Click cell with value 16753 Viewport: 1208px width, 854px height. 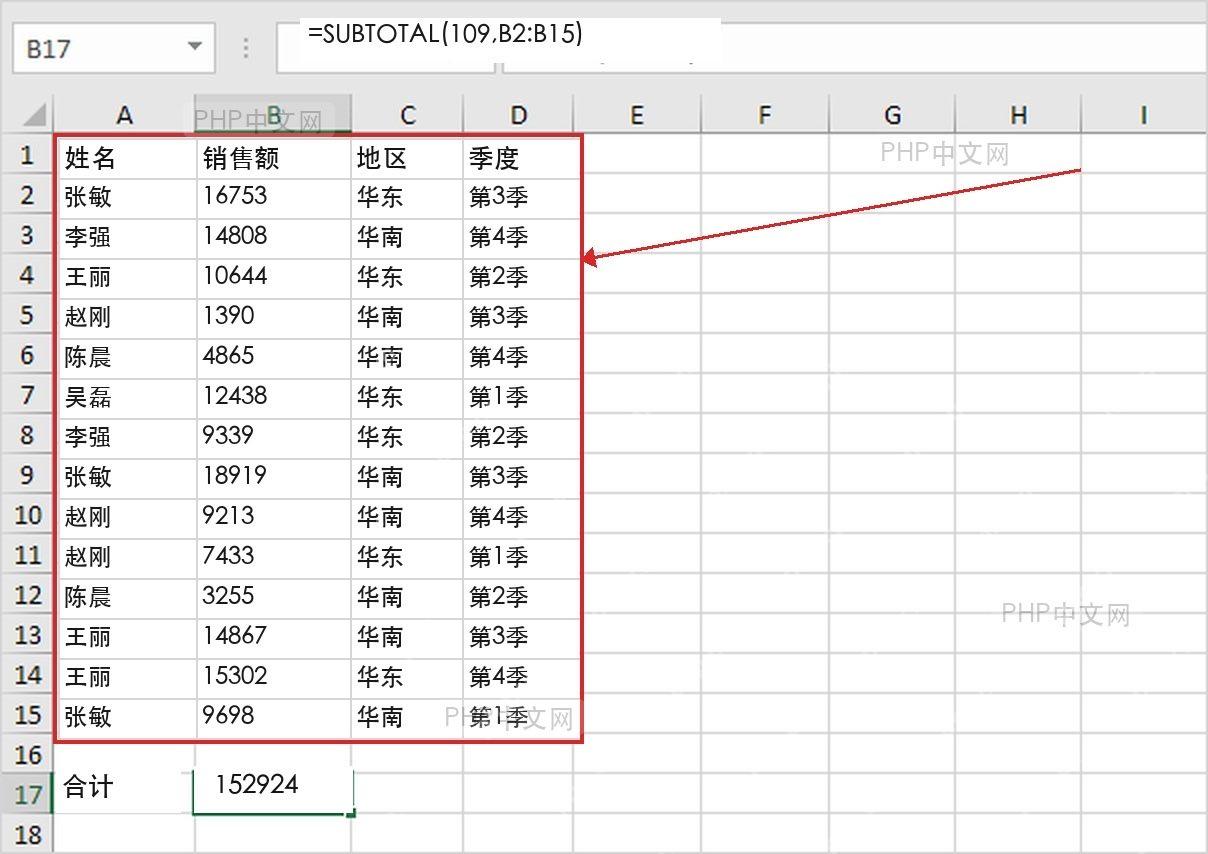(274, 197)
